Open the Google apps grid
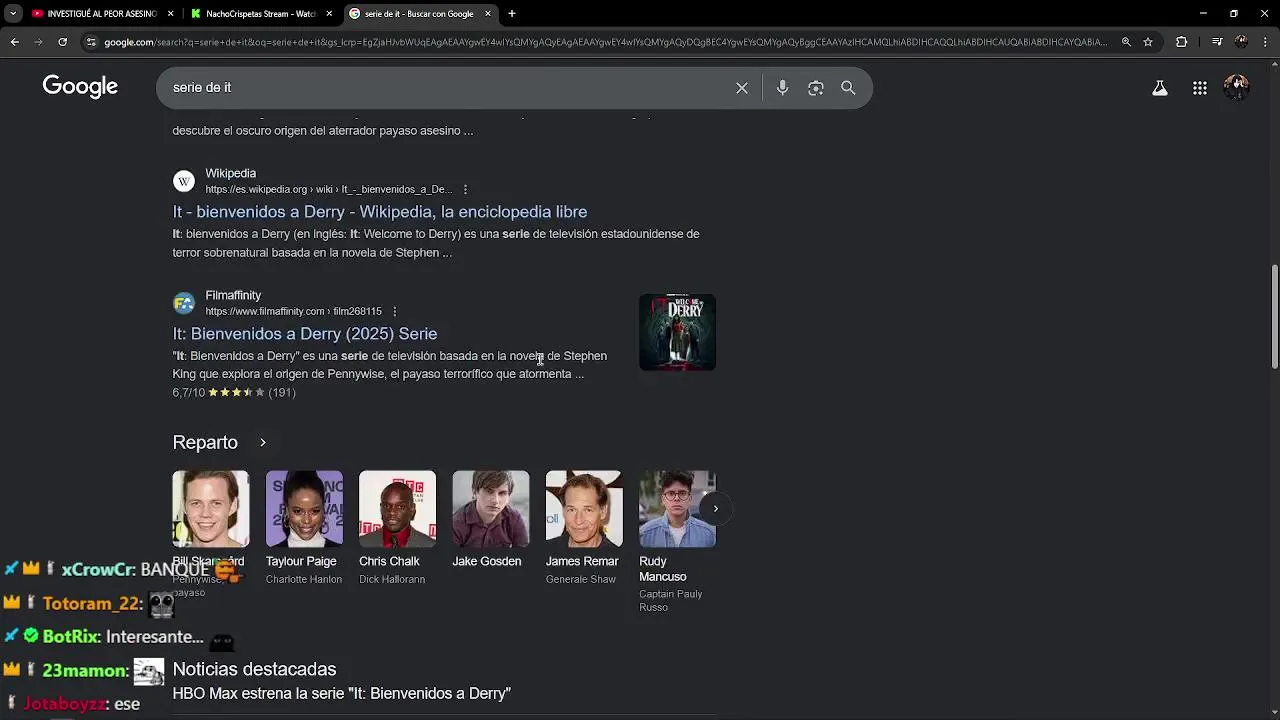Image resolution: width=1280 pixels, height=720 pixels. click(x=1200, y=88)
